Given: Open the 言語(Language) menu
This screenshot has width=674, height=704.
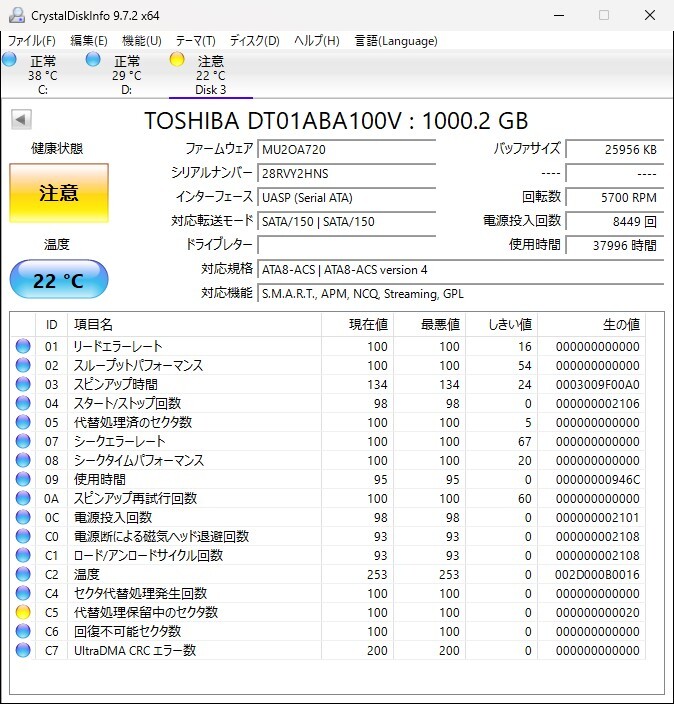Looking at the screenshot, I should [396, 41].
